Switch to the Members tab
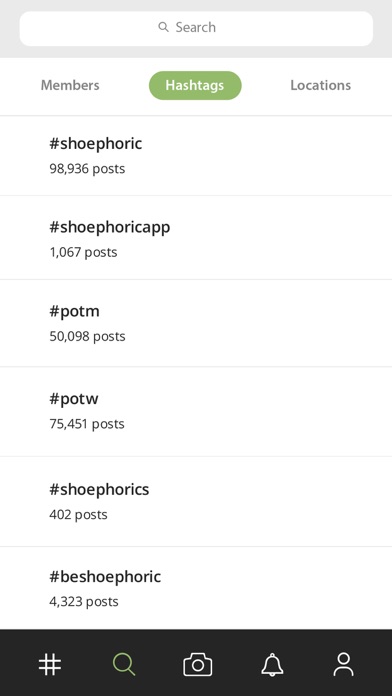392x696 pixels. click(x=70, y=85)
